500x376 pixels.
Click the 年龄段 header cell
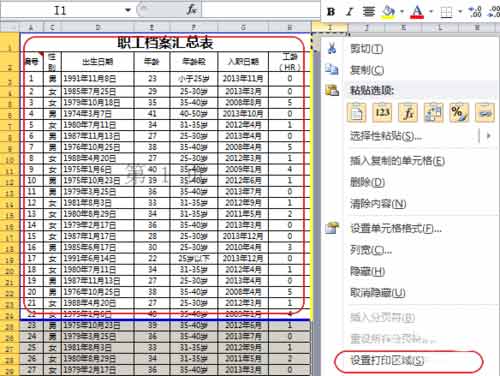[x=194, y=62]
